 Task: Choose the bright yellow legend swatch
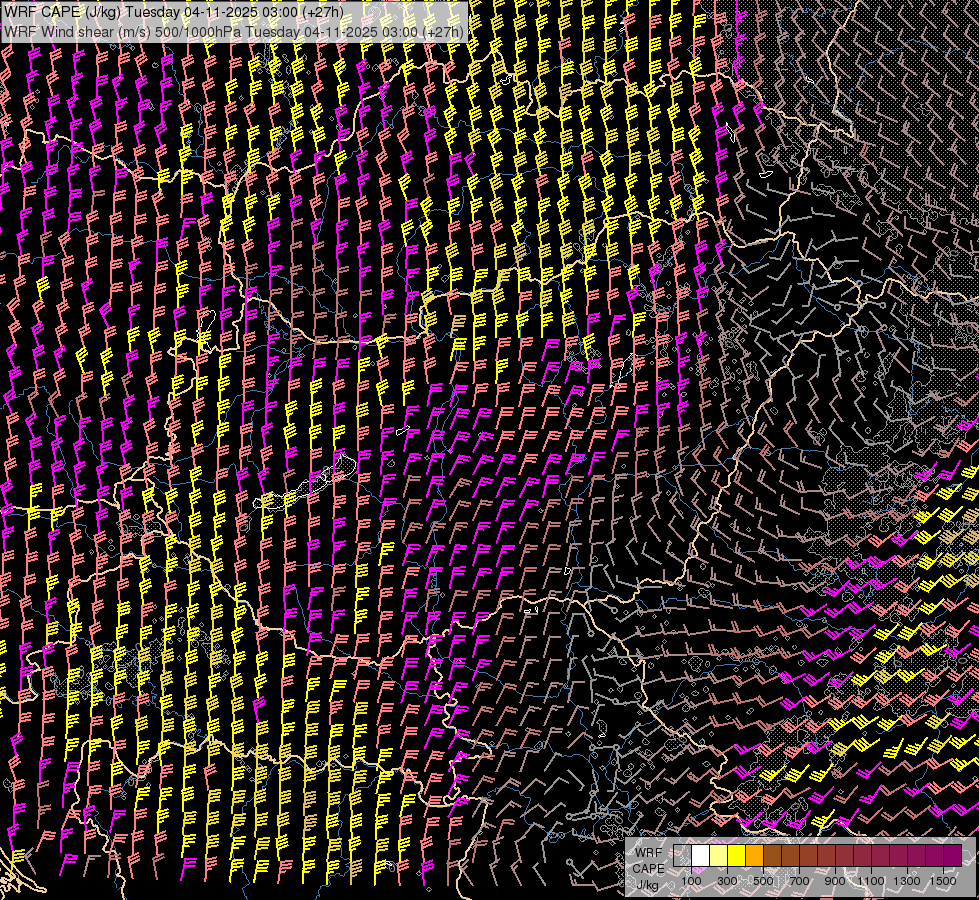point(736,855)
